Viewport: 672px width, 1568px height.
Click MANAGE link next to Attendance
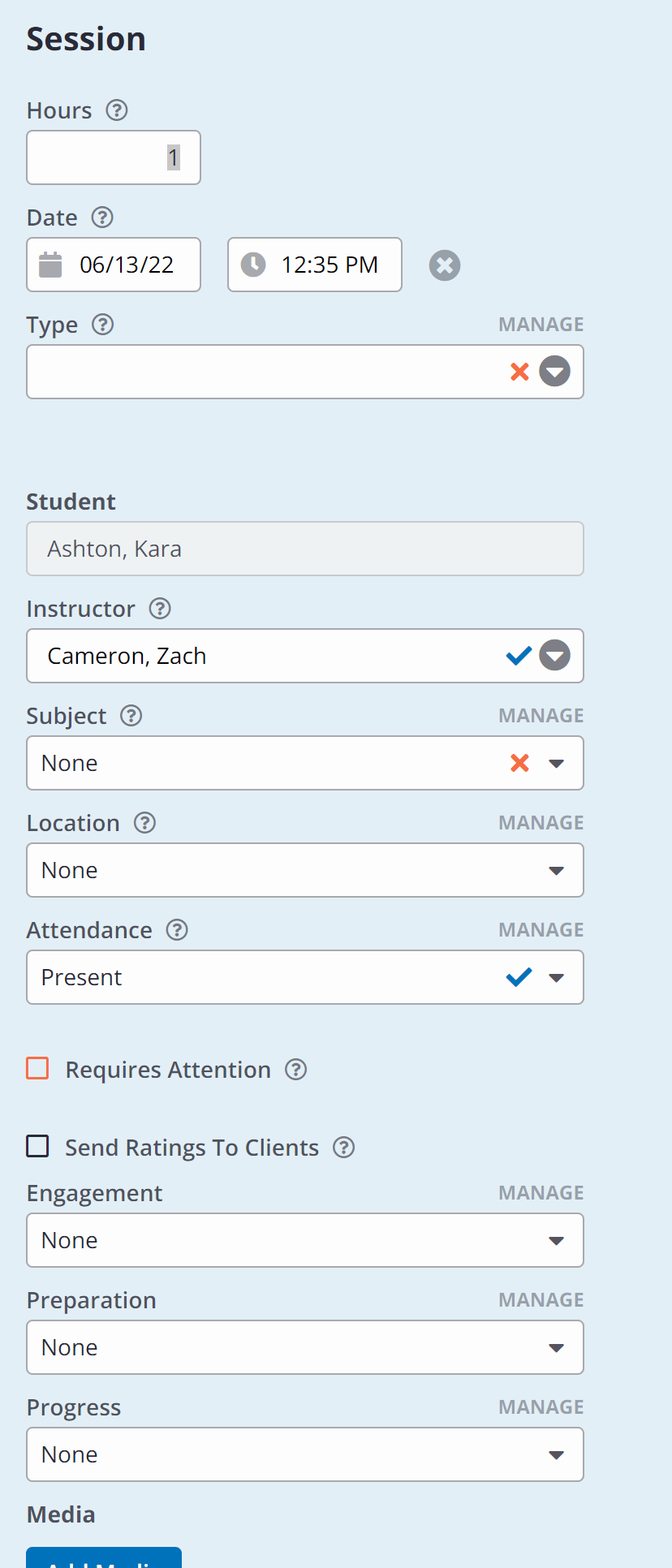(x=541, y=930)
